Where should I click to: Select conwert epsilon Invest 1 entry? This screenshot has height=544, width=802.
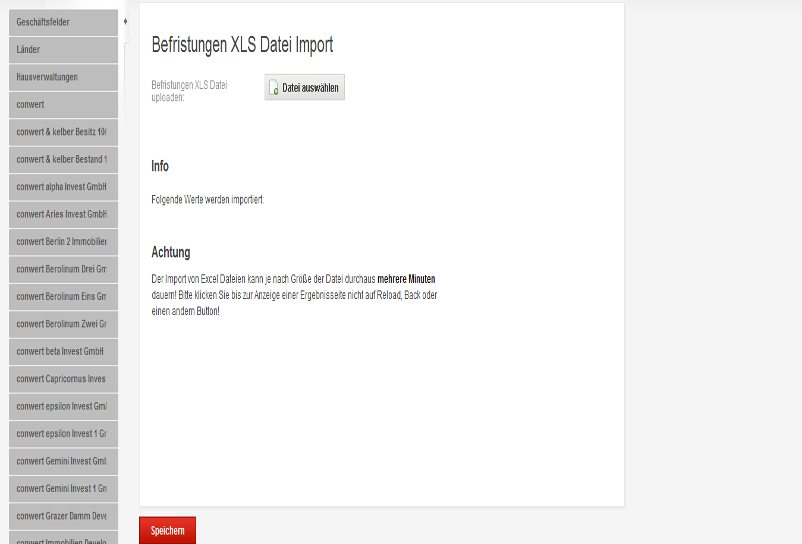pyautogui.click(x=63, y=434)
